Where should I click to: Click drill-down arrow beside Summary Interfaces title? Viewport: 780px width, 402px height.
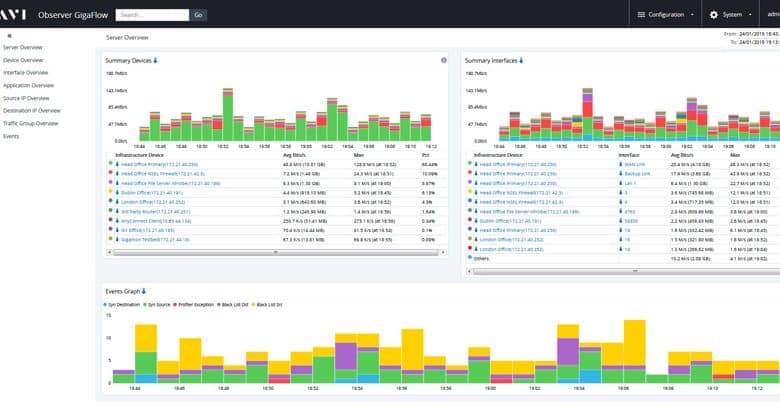coord(521,61)
